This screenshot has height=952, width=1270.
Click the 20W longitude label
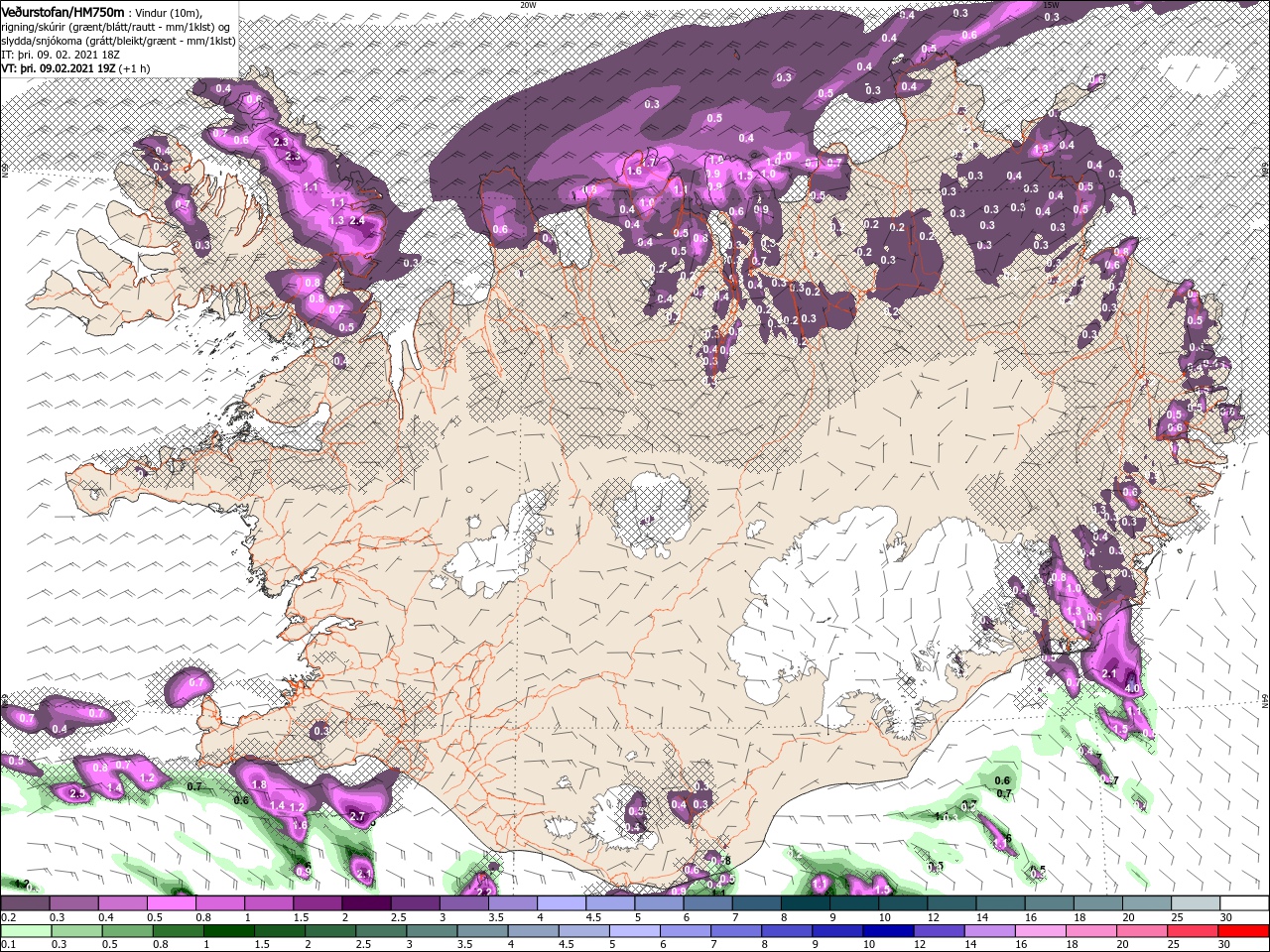(526, 5)
